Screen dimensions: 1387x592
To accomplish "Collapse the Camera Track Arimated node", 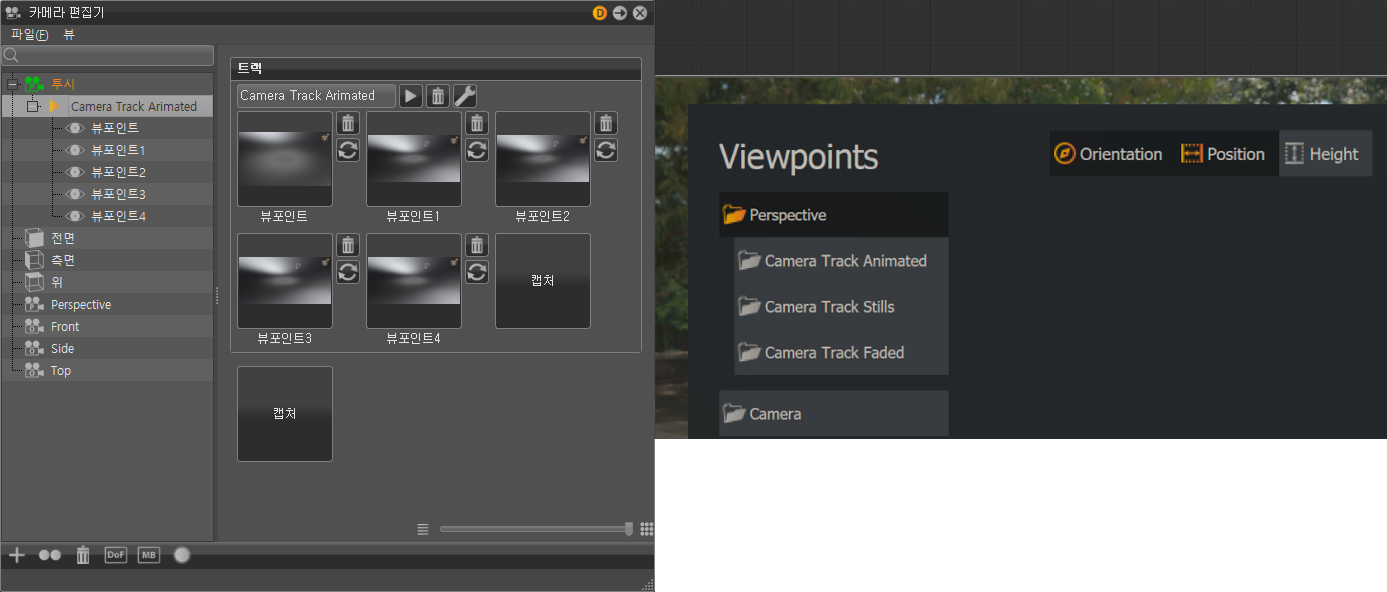I will tap(31, 106).
